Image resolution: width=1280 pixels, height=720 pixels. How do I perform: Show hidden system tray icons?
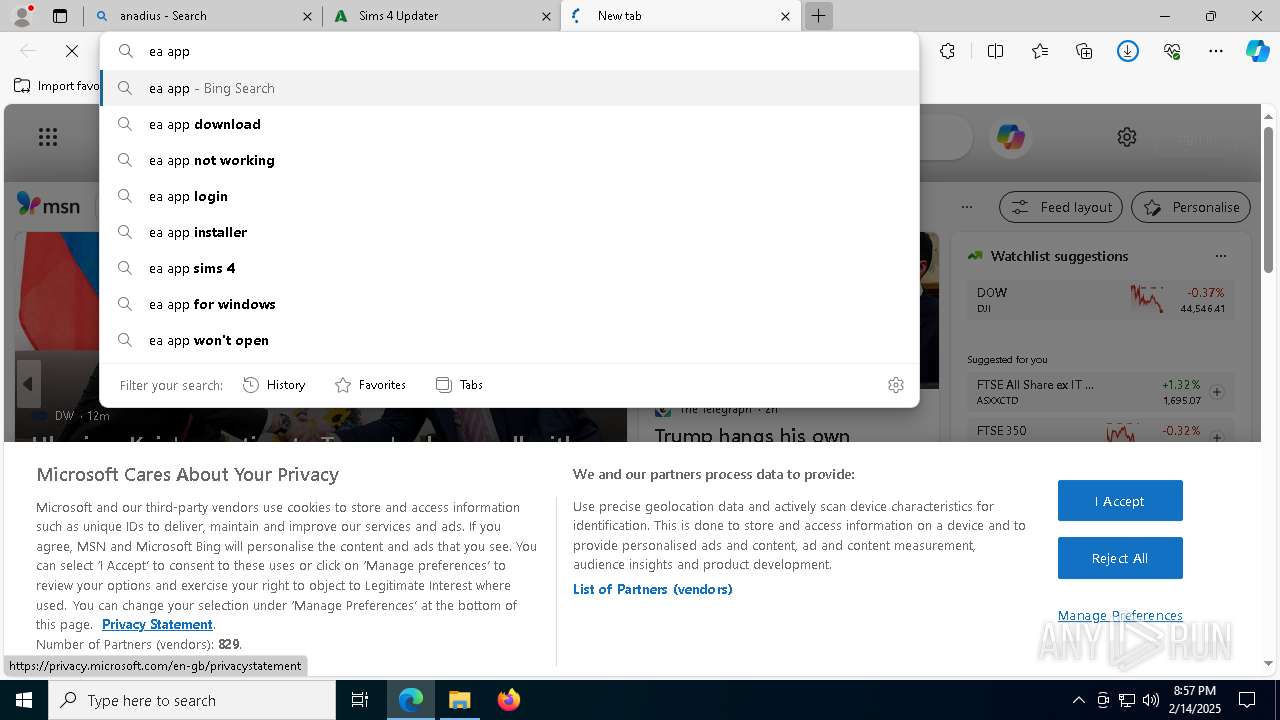(x=1078, y=700)
